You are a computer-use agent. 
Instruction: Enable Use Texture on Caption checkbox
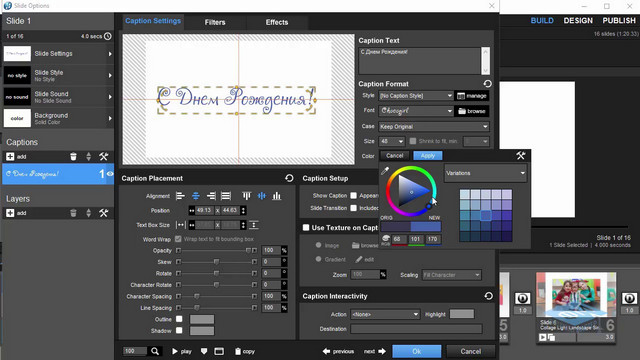[306, 227]
